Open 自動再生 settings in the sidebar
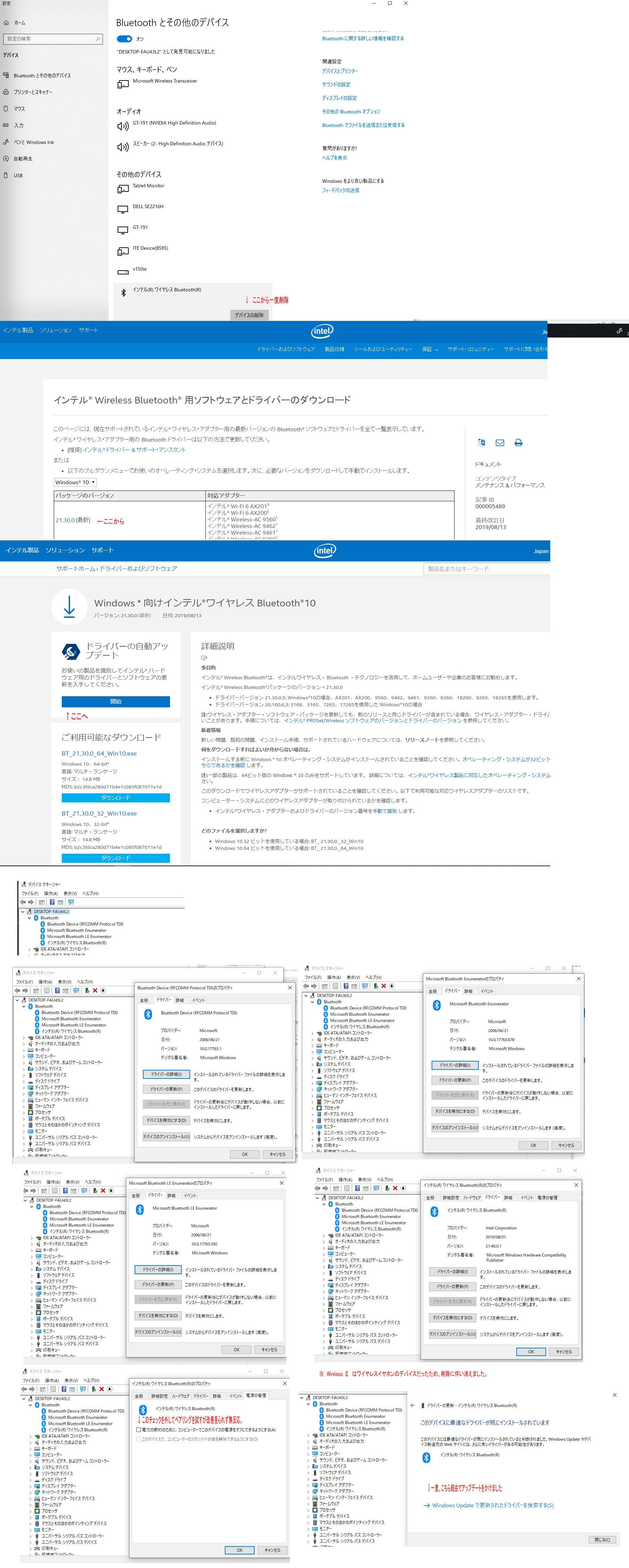The image size is (629, 1568). point(18,158)
